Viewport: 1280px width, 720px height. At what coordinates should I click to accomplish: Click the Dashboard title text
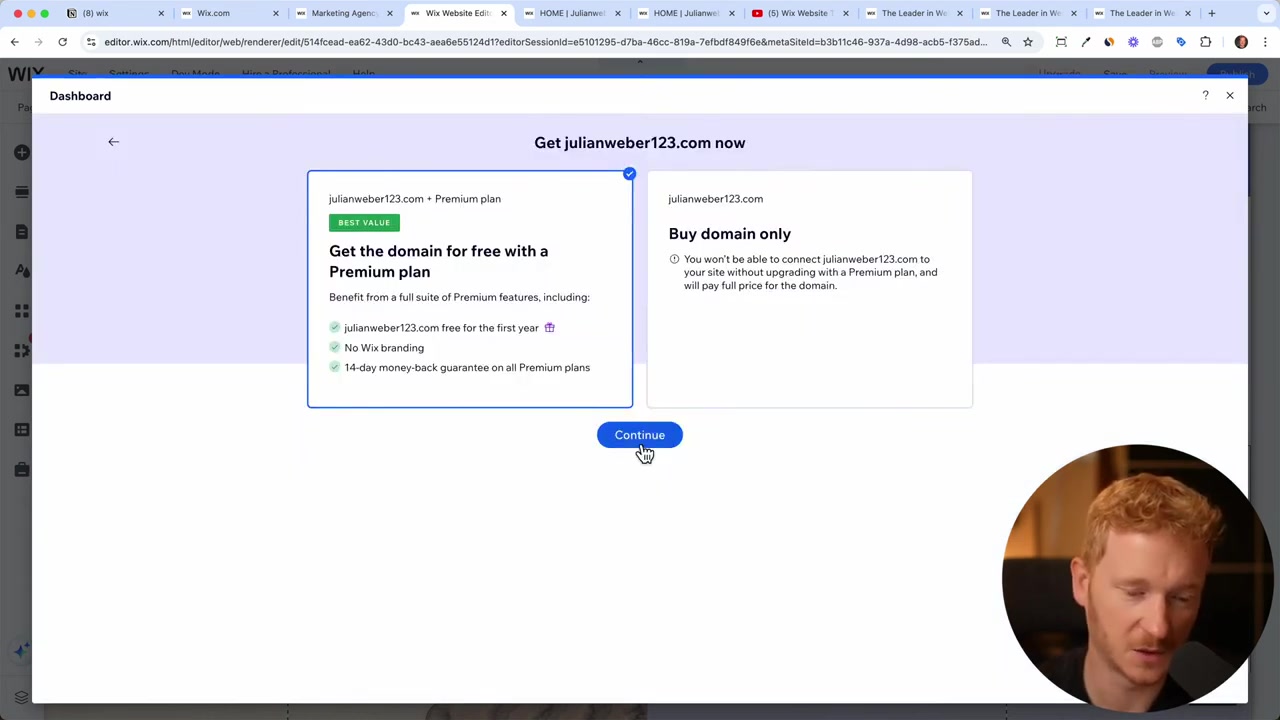click(80, 96)
